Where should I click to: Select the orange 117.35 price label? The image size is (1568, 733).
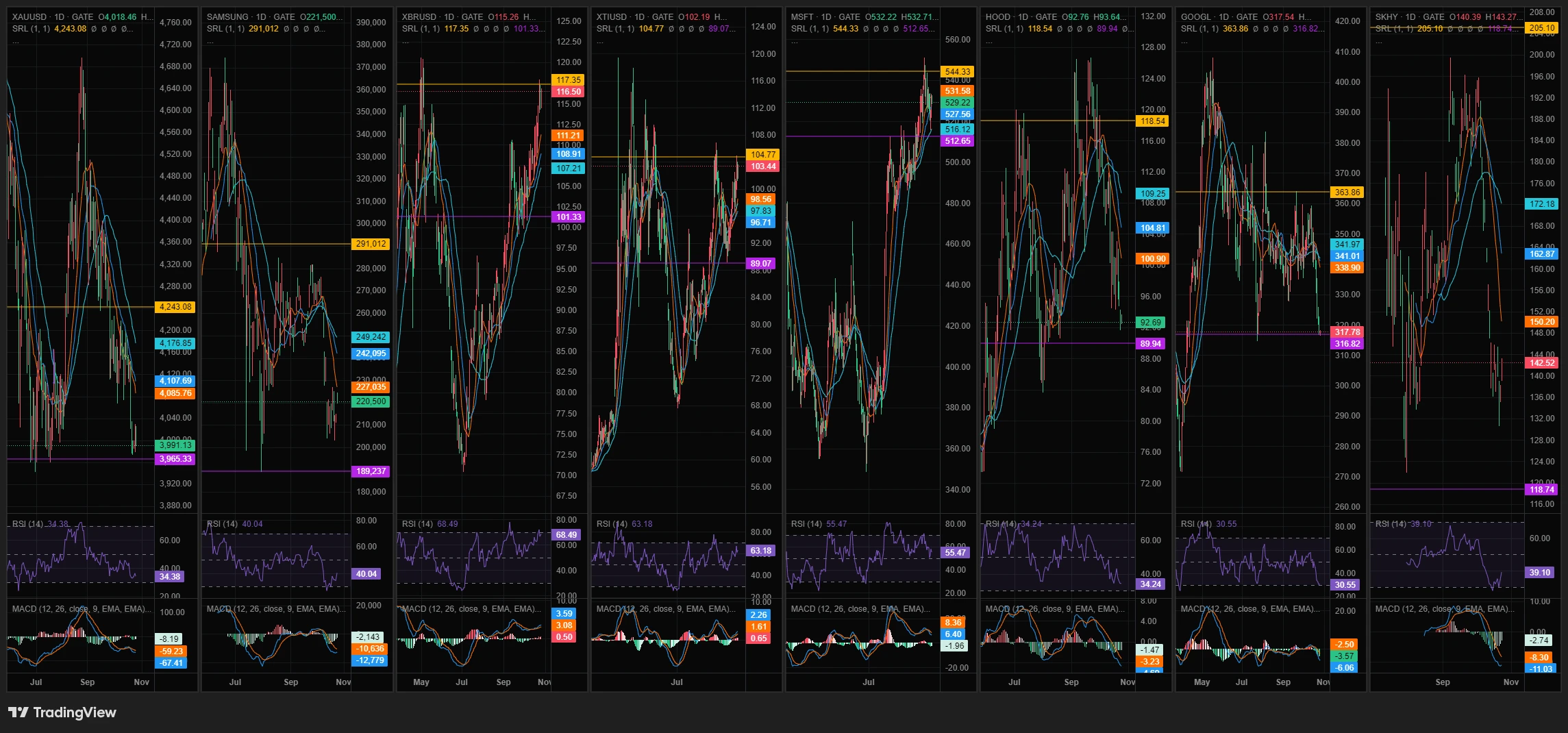point(568,80)
